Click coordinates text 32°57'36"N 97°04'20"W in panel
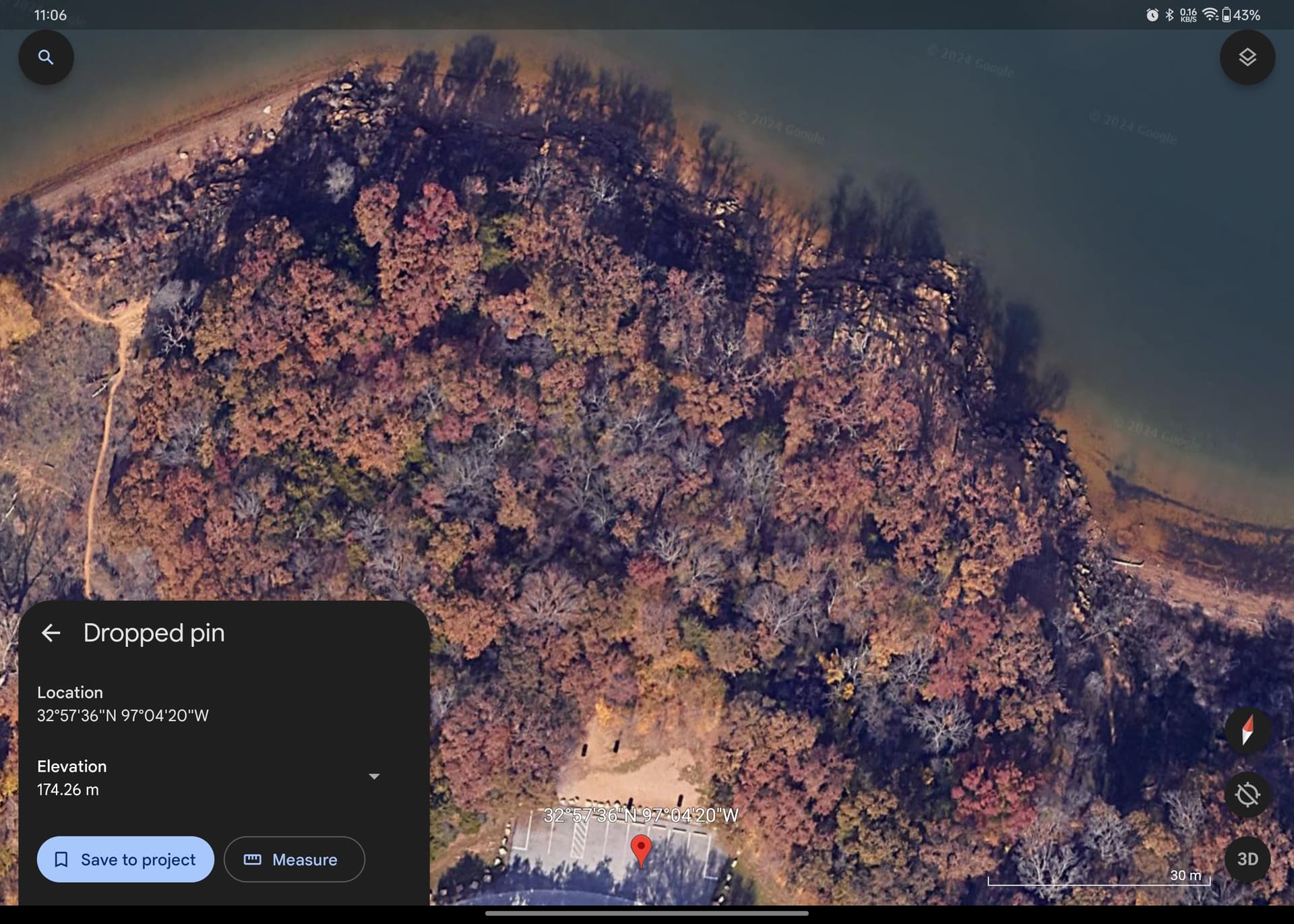 click(x=123, y=716)
